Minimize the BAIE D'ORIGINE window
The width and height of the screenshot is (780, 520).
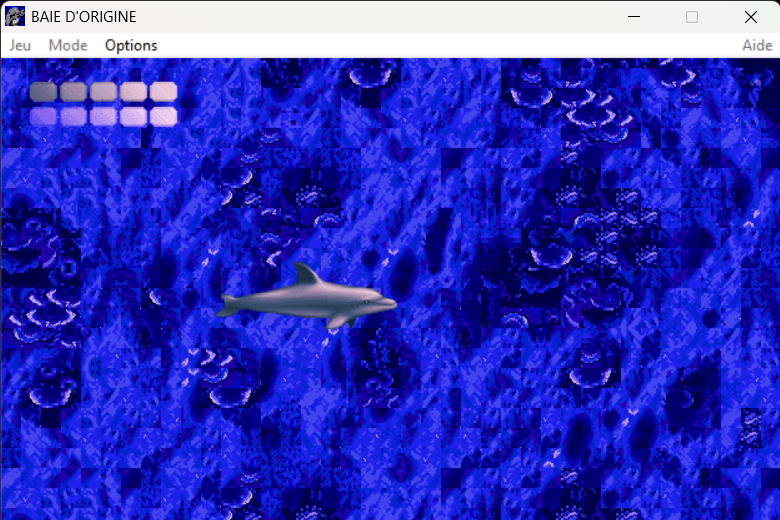coord(633,17)
